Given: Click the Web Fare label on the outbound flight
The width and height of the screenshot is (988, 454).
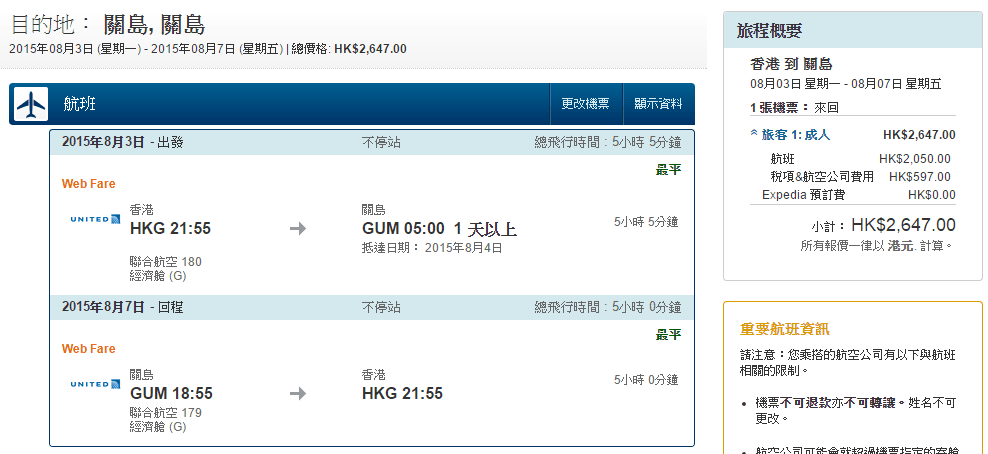Looking at the screenshot, I should coord(89,184).
